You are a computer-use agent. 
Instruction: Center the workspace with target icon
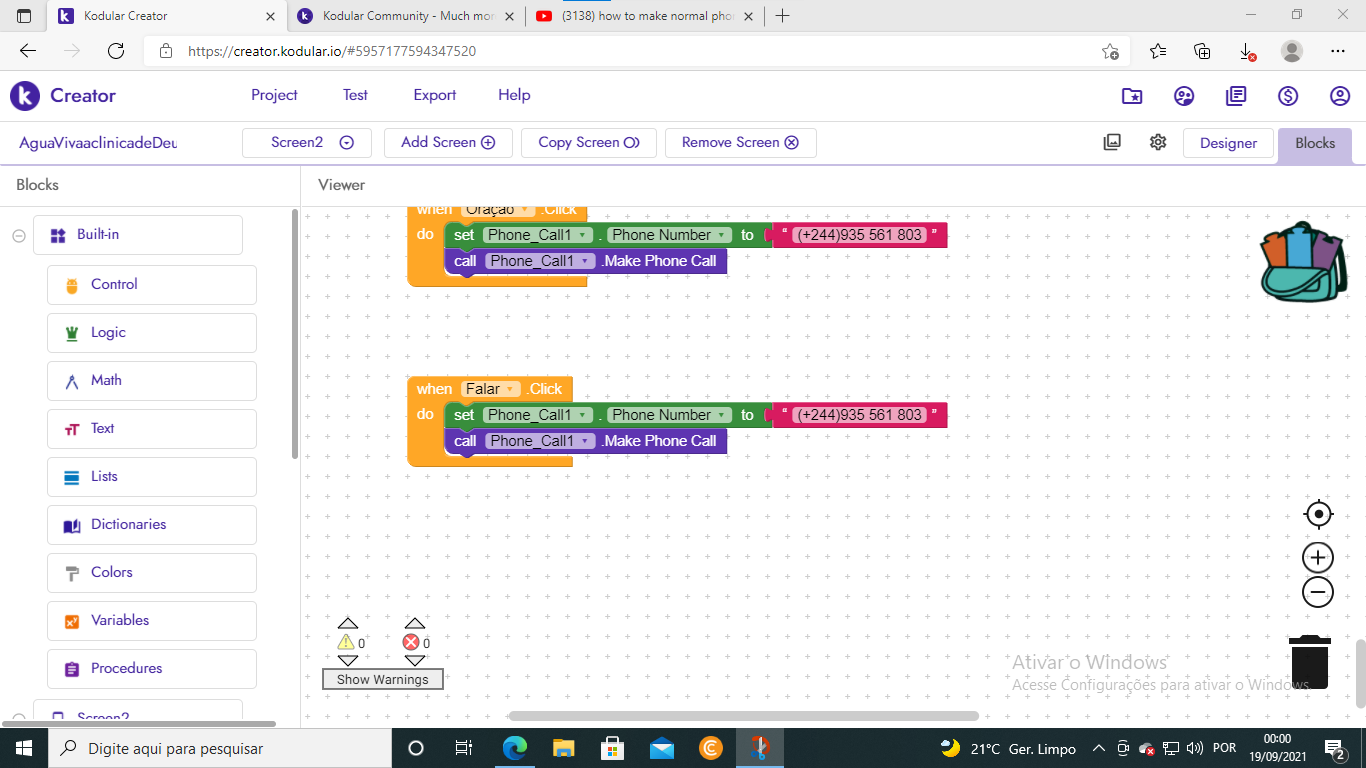1318,514
